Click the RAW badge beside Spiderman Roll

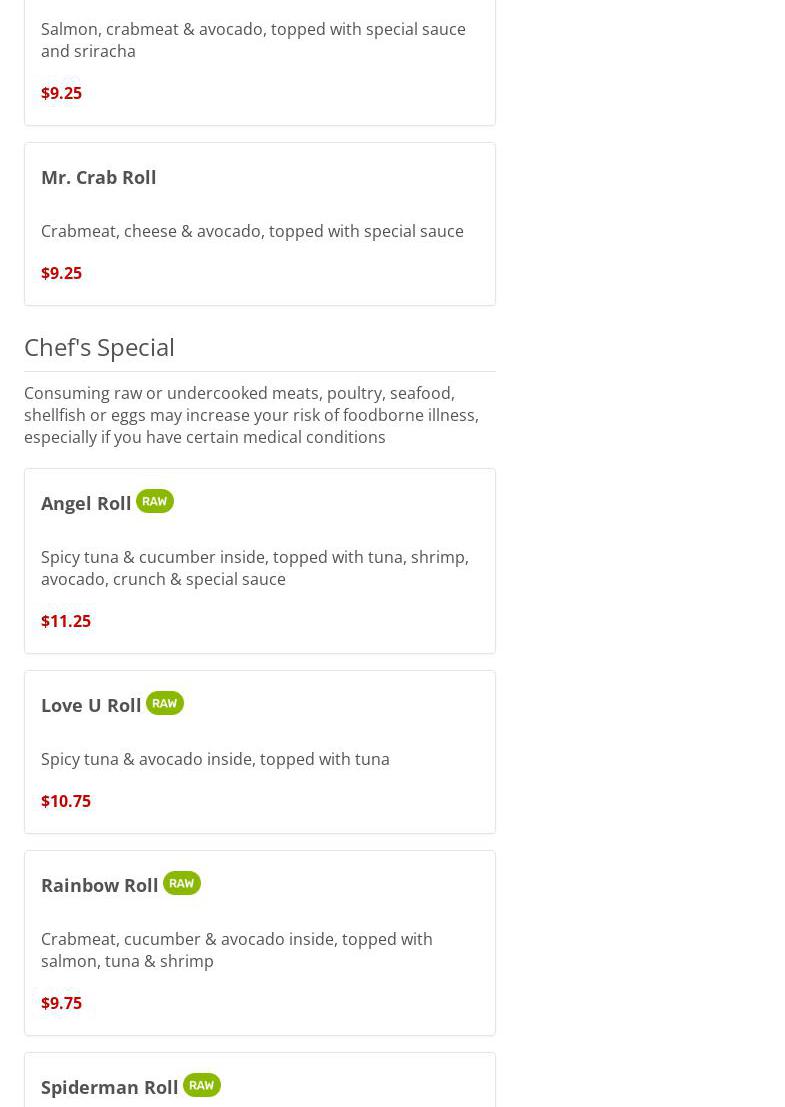pyautogui.click(x=201, y=1085)
